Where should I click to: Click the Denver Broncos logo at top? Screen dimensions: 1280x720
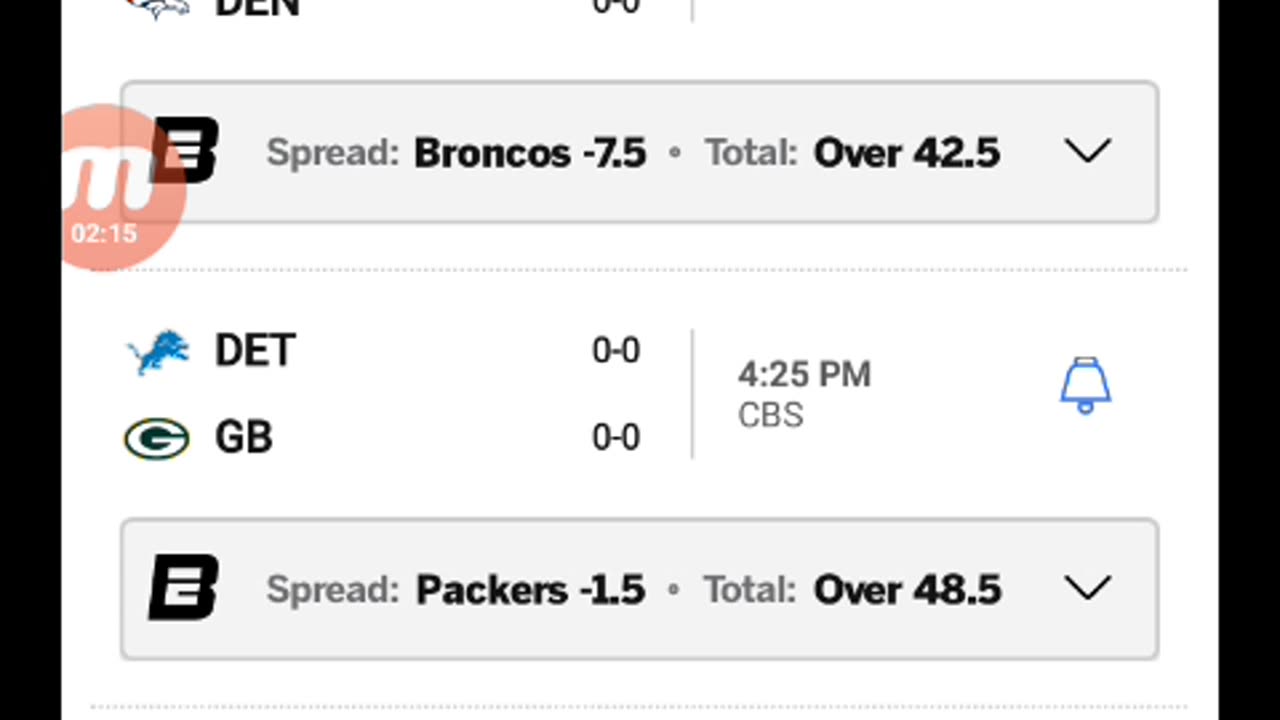coord(158,7)
